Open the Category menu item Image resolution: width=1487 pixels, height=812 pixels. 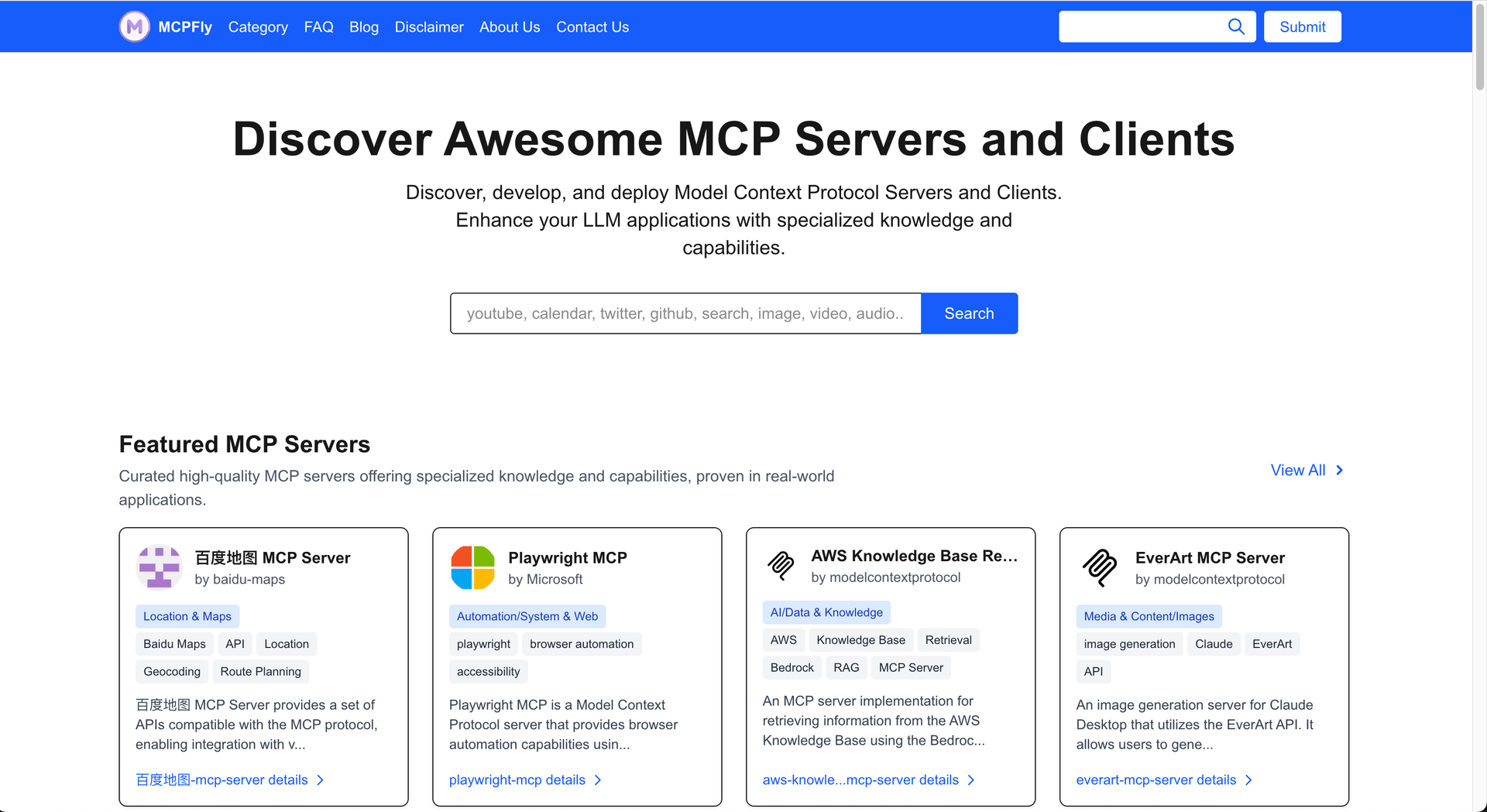click(258, 27)
